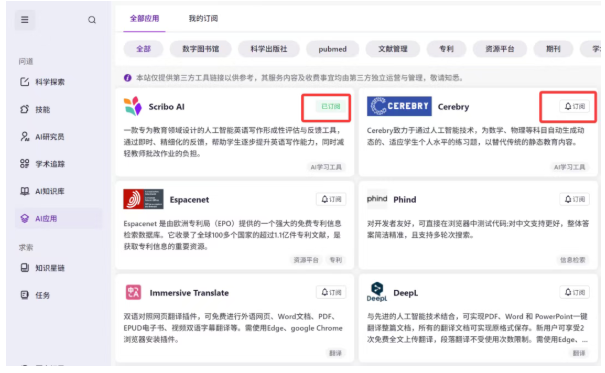The image size is (605, 373).
Task: Switch to the 我的订阅 tab
Action: tap(203, 19)
